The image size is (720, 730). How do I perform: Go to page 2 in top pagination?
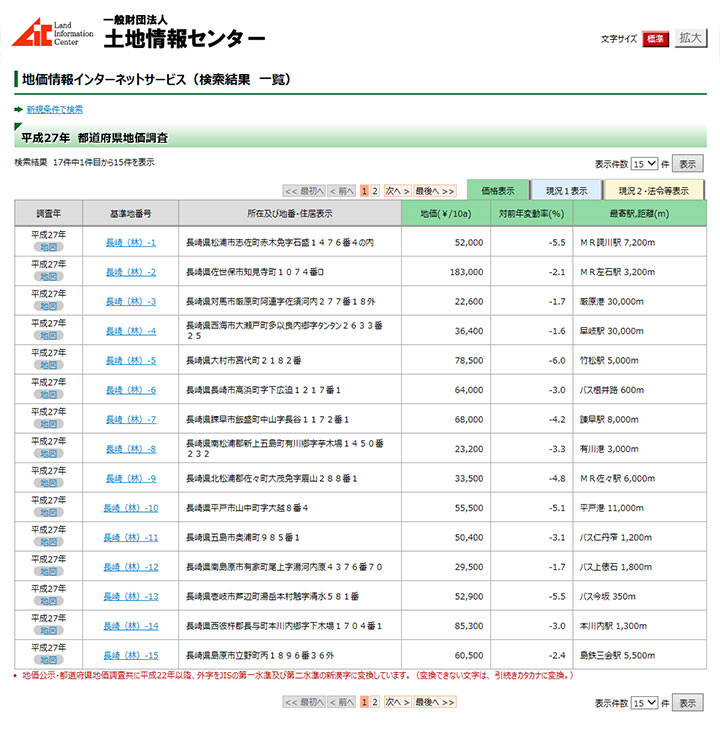point(375,190)
